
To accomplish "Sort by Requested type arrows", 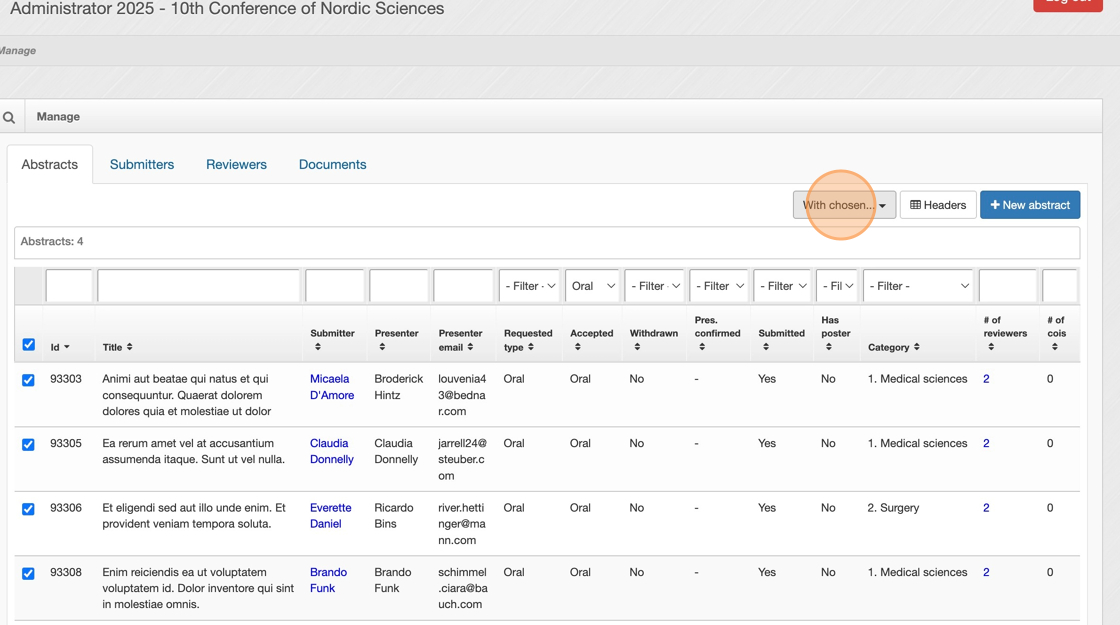I will [x=531, y=348].
